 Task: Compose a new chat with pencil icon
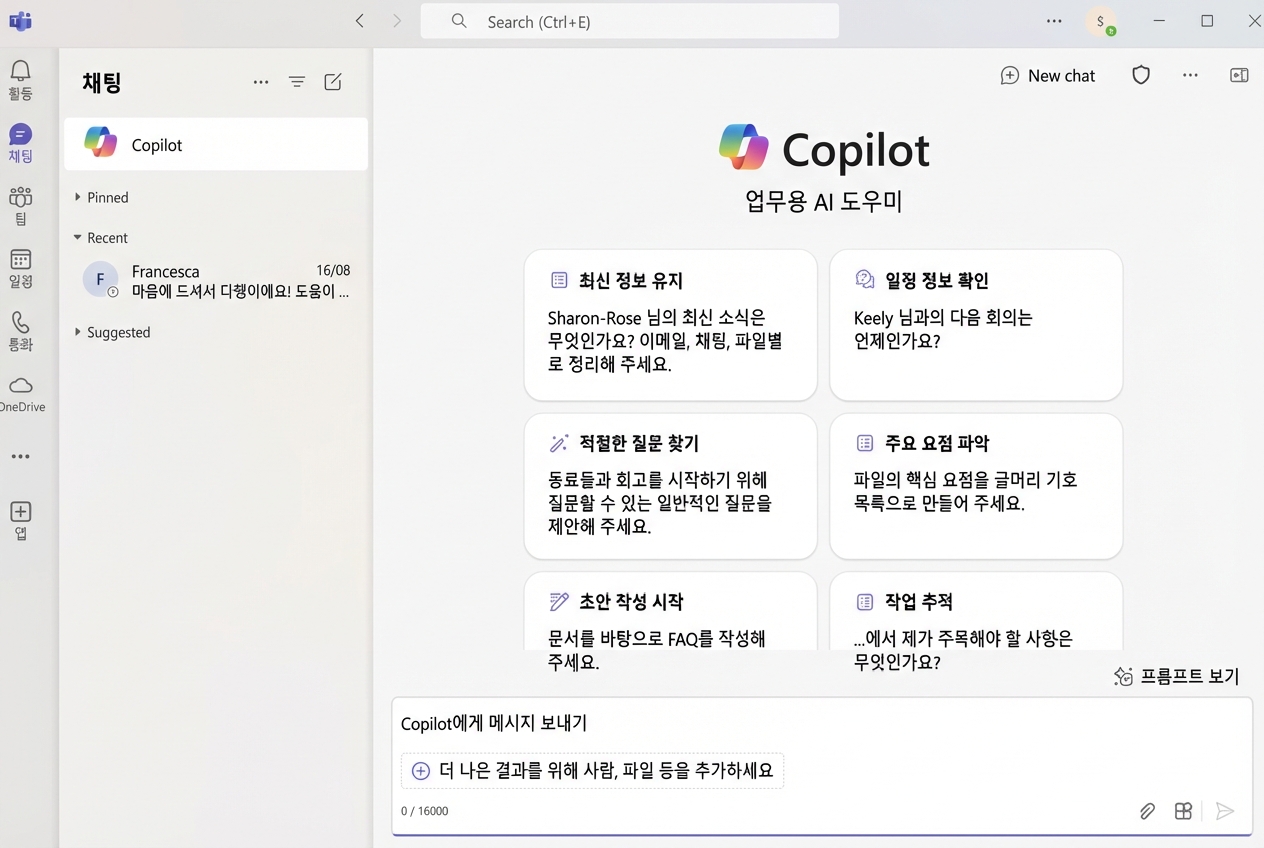[x=333, y=82]
